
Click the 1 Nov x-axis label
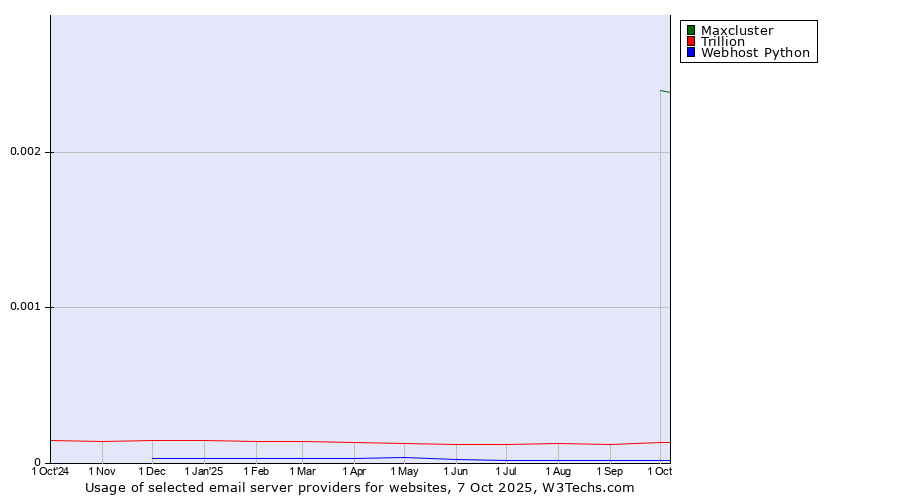click(x=102, y=471)
